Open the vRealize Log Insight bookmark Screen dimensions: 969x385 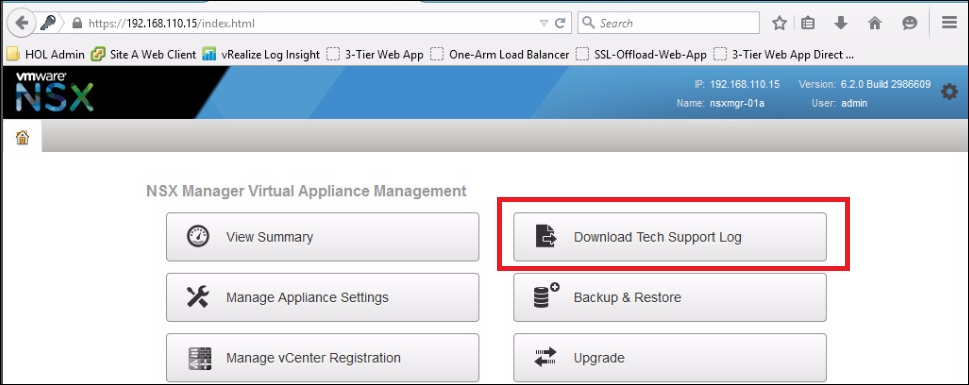[x=261, y=54]
